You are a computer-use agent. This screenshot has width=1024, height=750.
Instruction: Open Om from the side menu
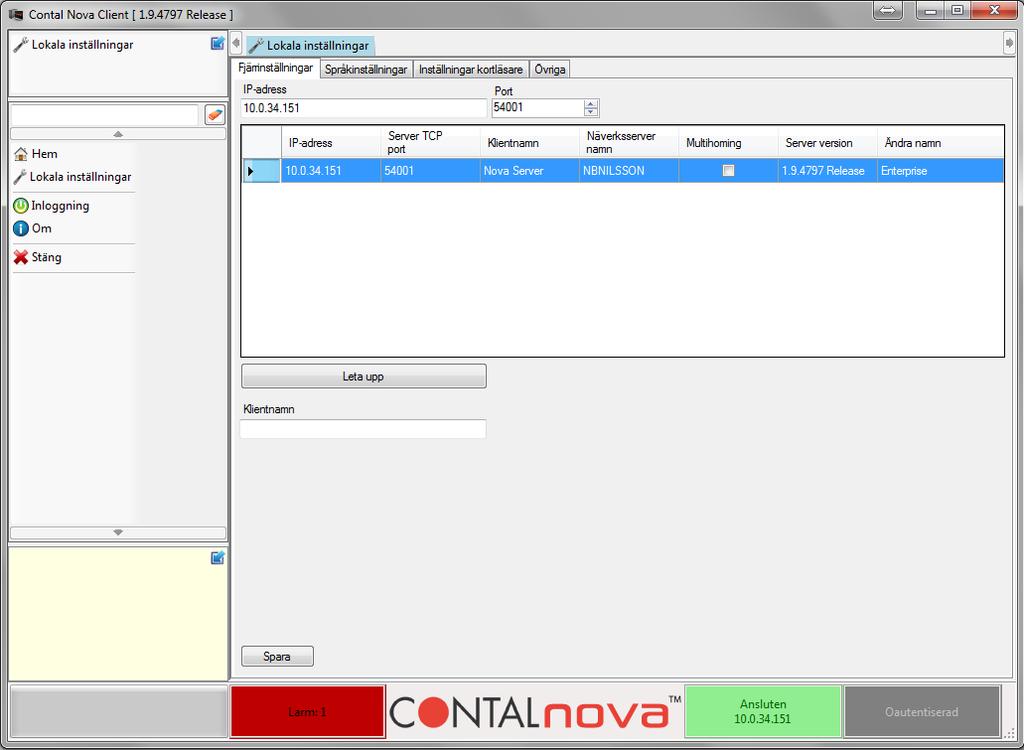[42, 229]
